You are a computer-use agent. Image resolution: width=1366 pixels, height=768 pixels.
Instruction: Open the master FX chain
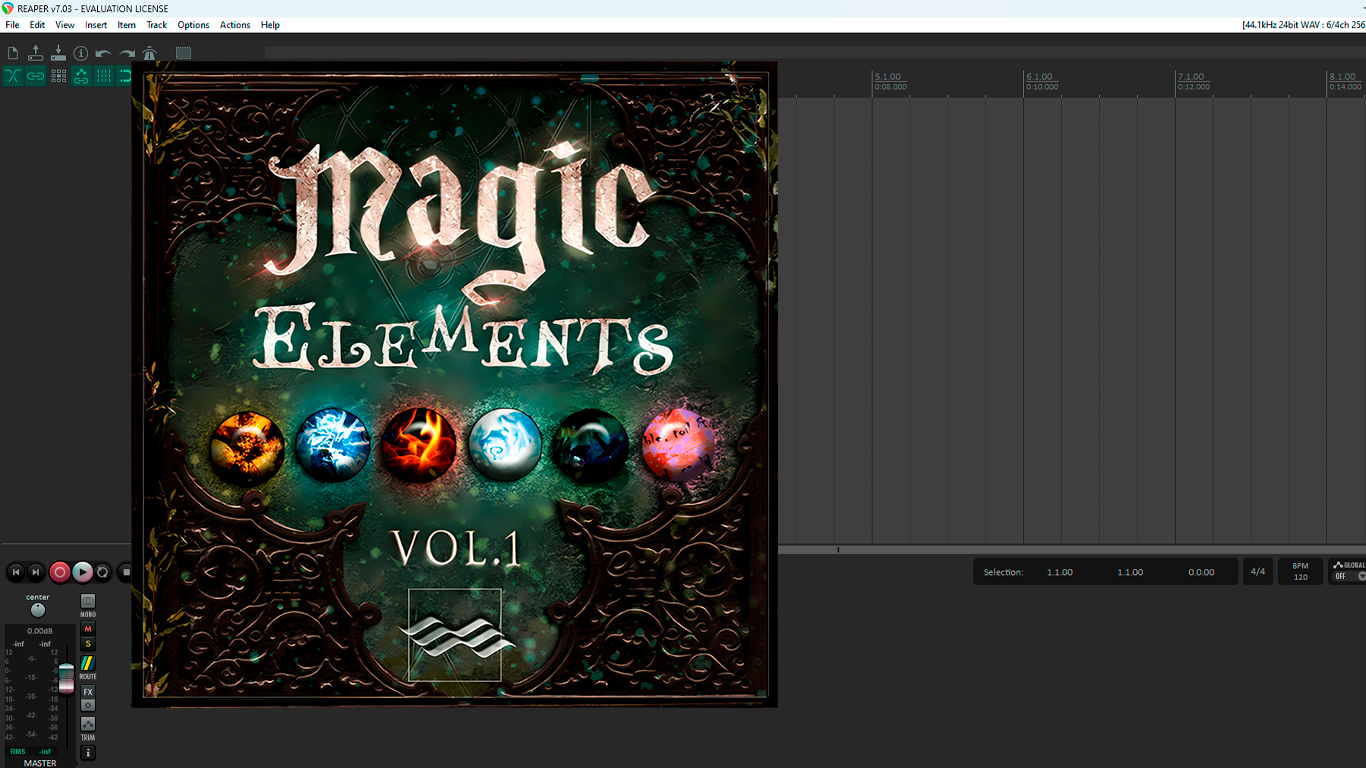[x=88, y=692]
